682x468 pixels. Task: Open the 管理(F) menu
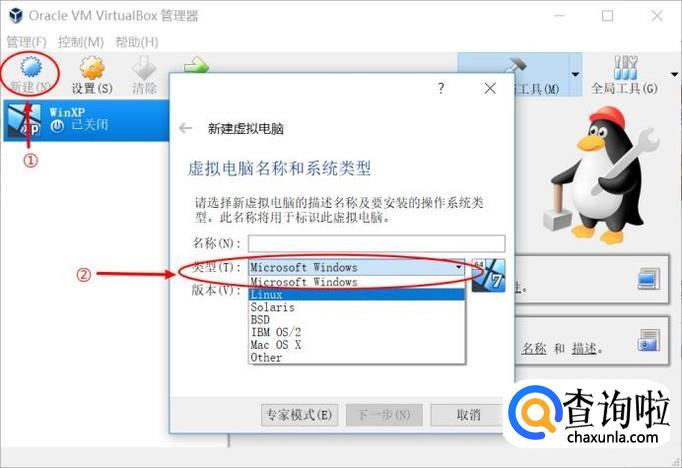[x=27, y=42]
